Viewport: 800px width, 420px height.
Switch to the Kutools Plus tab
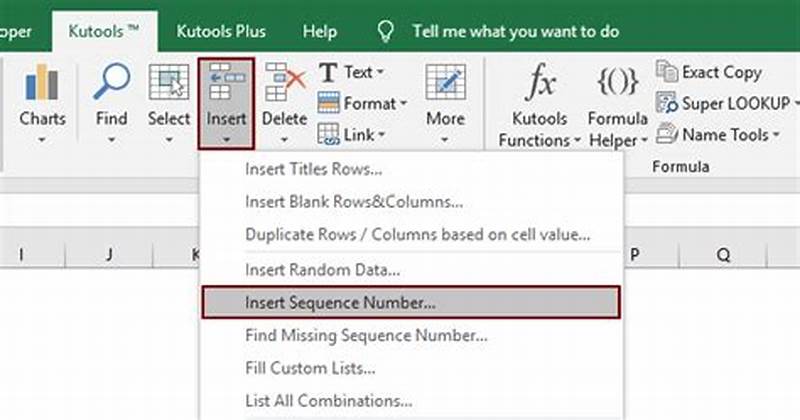pyautogui.click(x=221, y=31)
